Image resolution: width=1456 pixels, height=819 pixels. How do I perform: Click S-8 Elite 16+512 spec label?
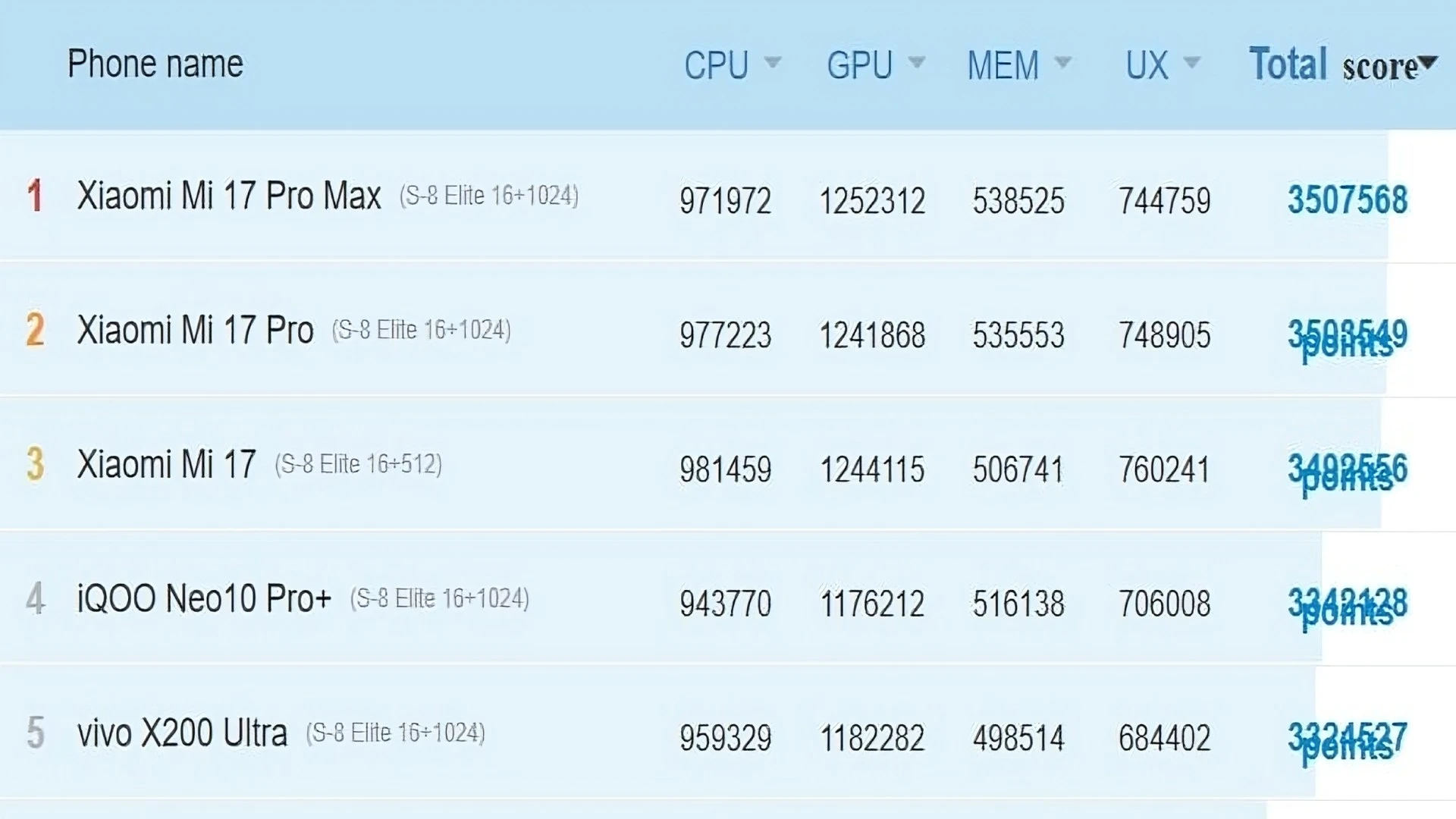tap(358, 464)
